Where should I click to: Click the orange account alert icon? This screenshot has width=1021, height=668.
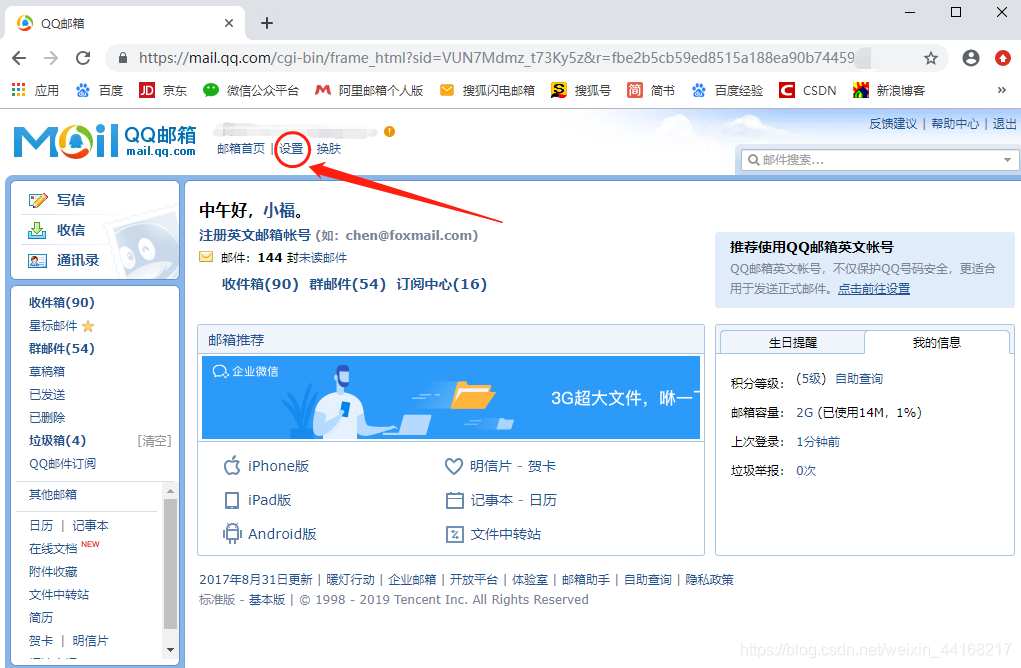pos(389,132)
